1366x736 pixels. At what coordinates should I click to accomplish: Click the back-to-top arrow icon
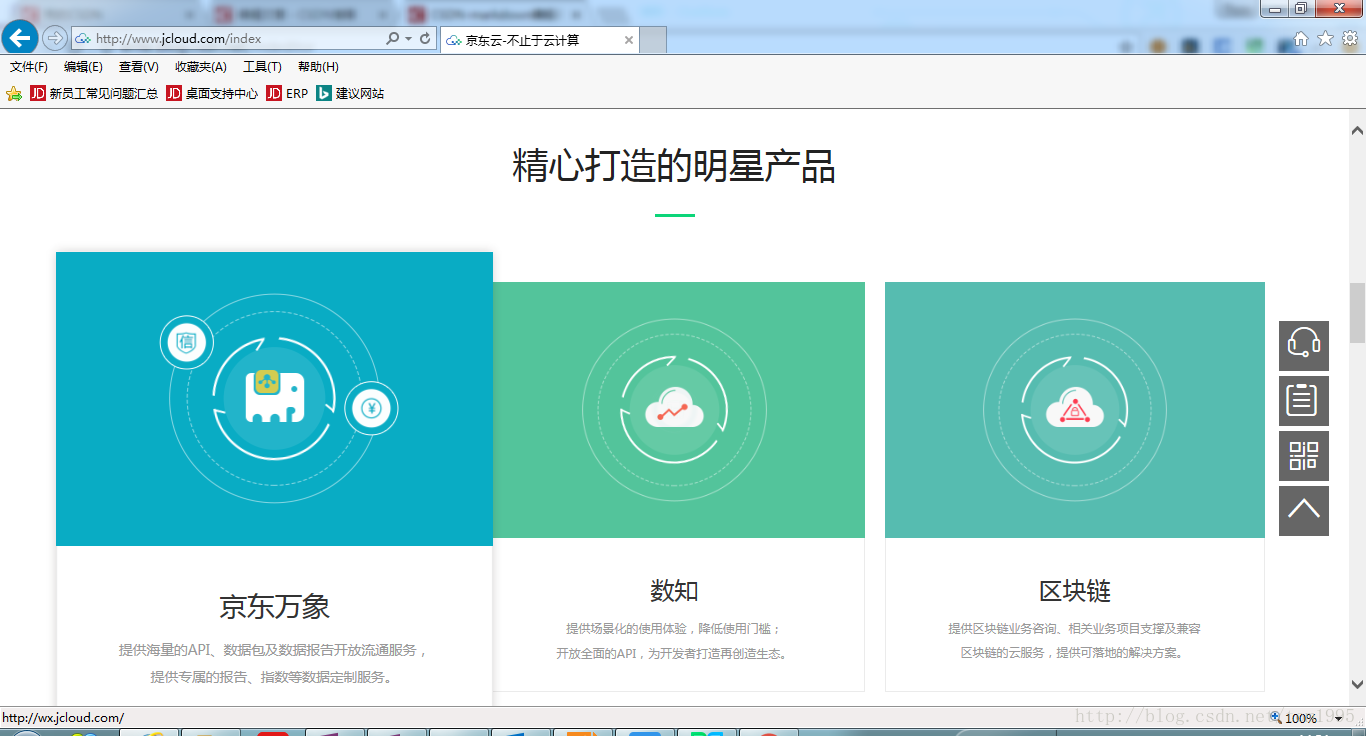pos(1304,511)
